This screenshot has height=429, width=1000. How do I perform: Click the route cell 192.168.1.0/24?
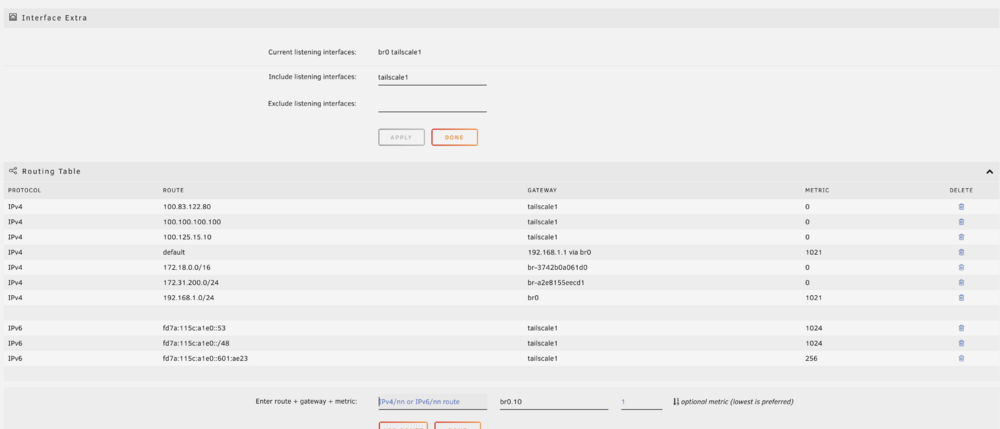pyautogui.click(x=189, y=298)
